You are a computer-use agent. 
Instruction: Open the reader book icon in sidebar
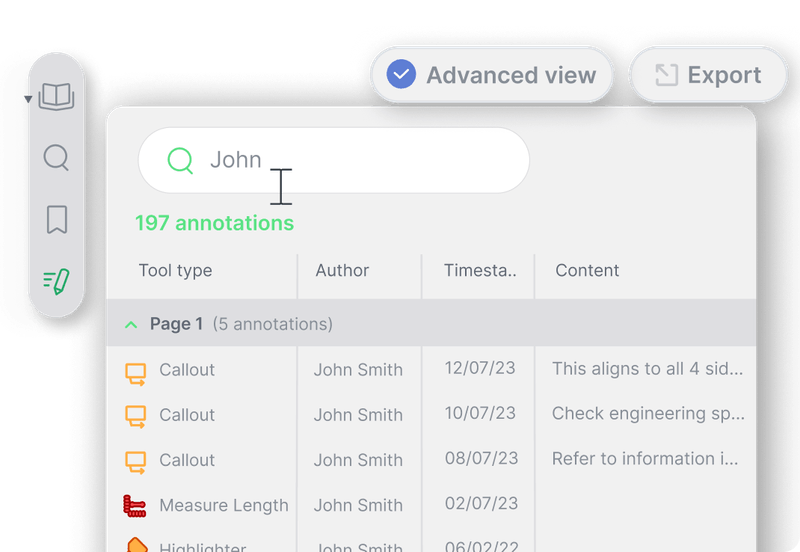pos(57,97)
